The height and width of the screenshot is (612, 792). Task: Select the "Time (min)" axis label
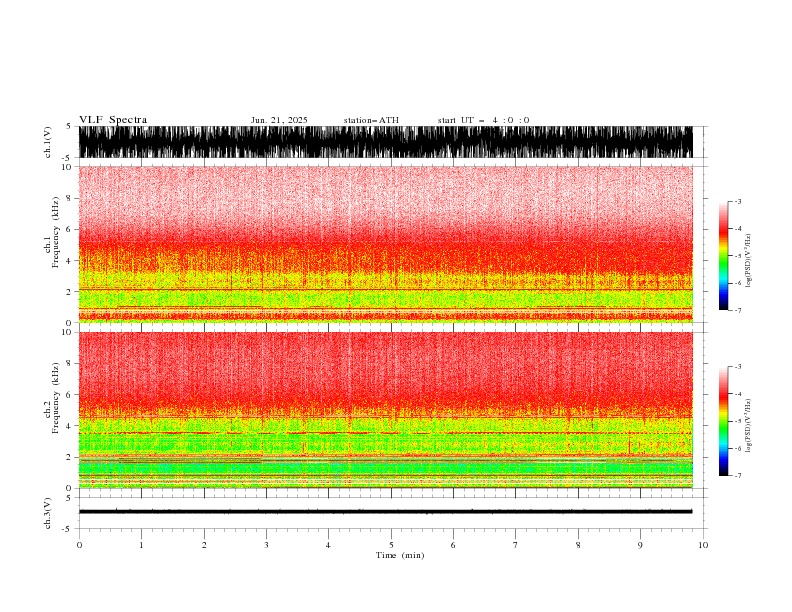400,555
